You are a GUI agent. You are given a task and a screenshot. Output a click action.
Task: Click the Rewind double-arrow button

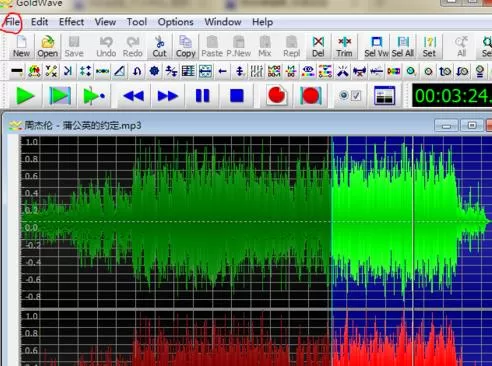(x=134, y=96)
